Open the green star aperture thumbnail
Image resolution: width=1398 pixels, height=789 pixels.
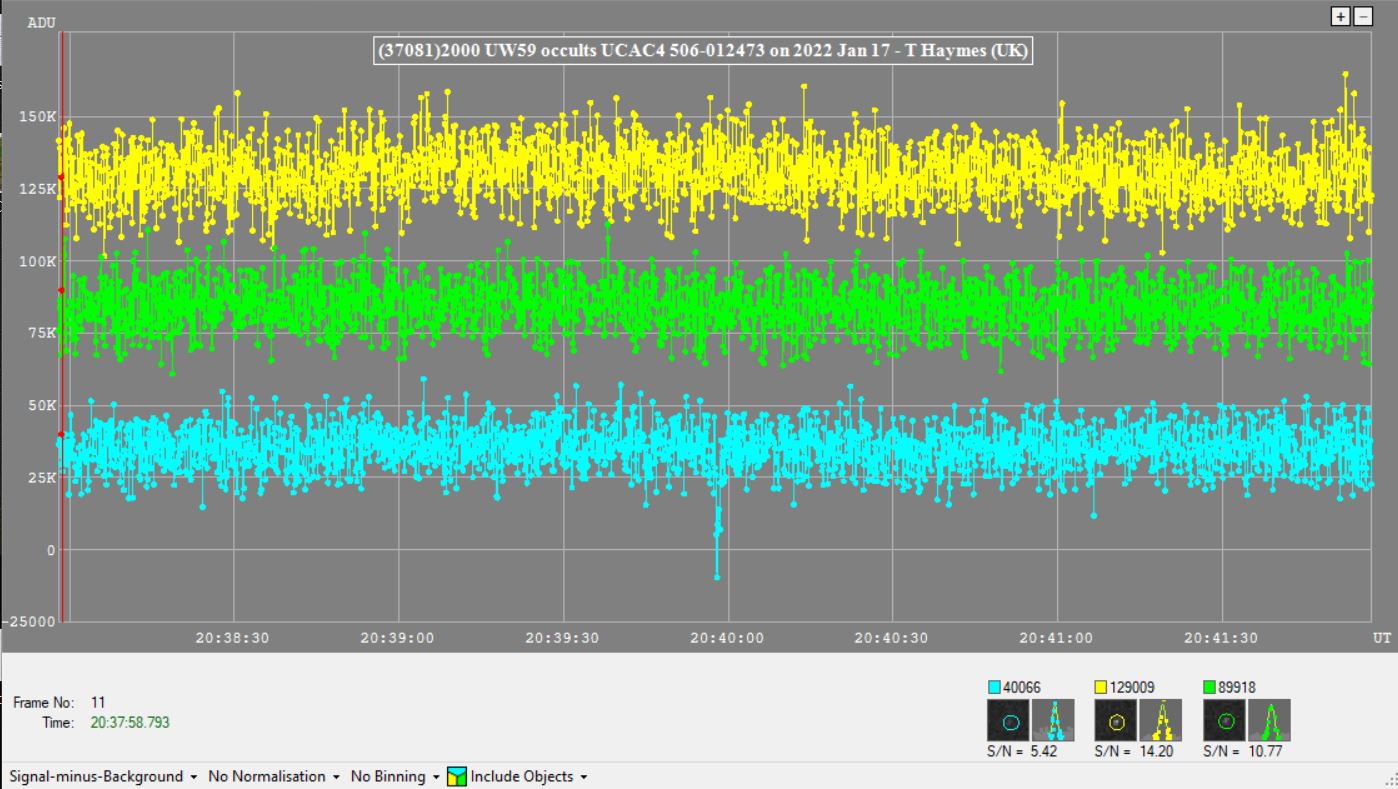[1224, 720]
